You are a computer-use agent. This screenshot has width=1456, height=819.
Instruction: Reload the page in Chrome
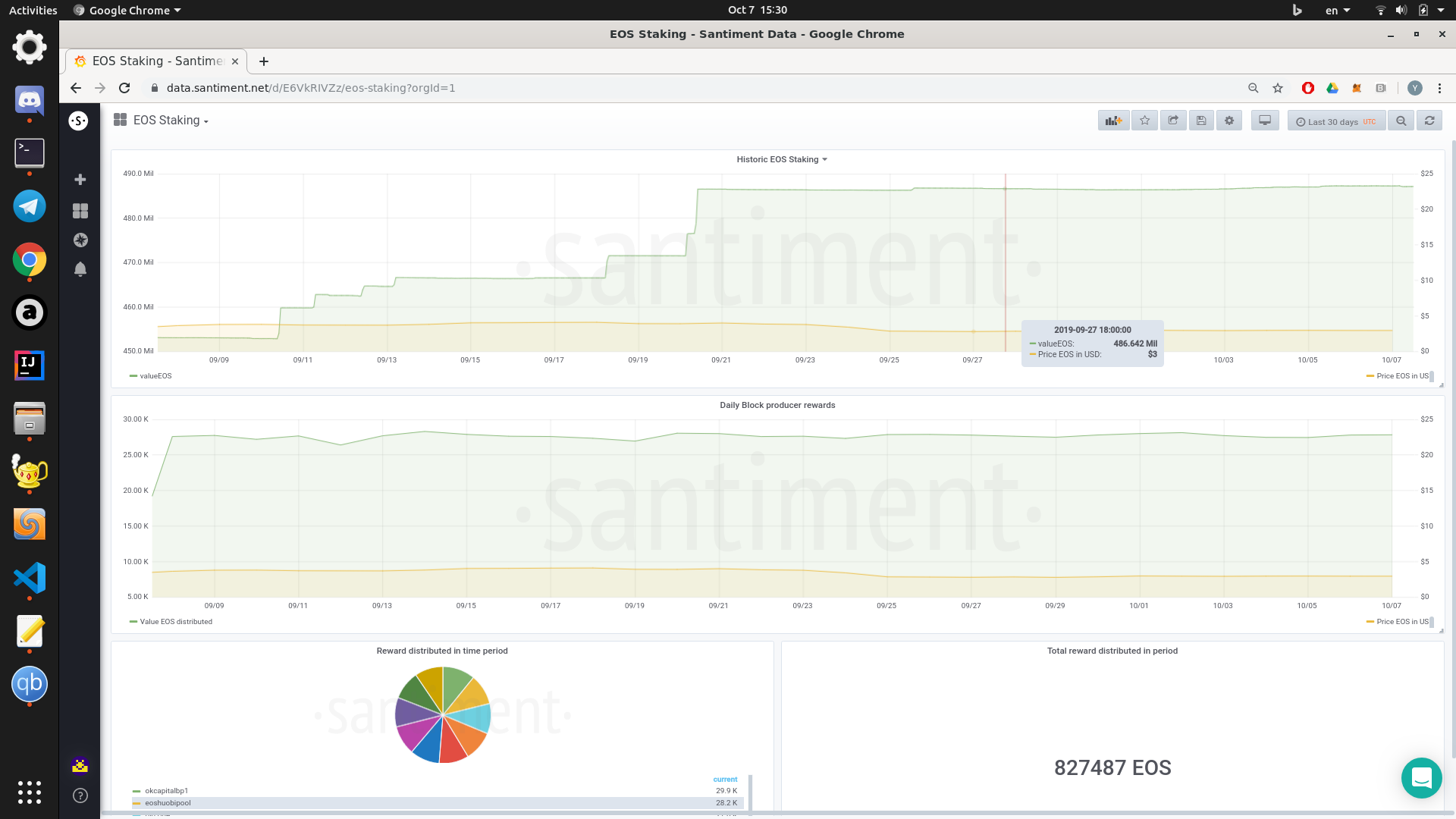[x=124, y=88]
